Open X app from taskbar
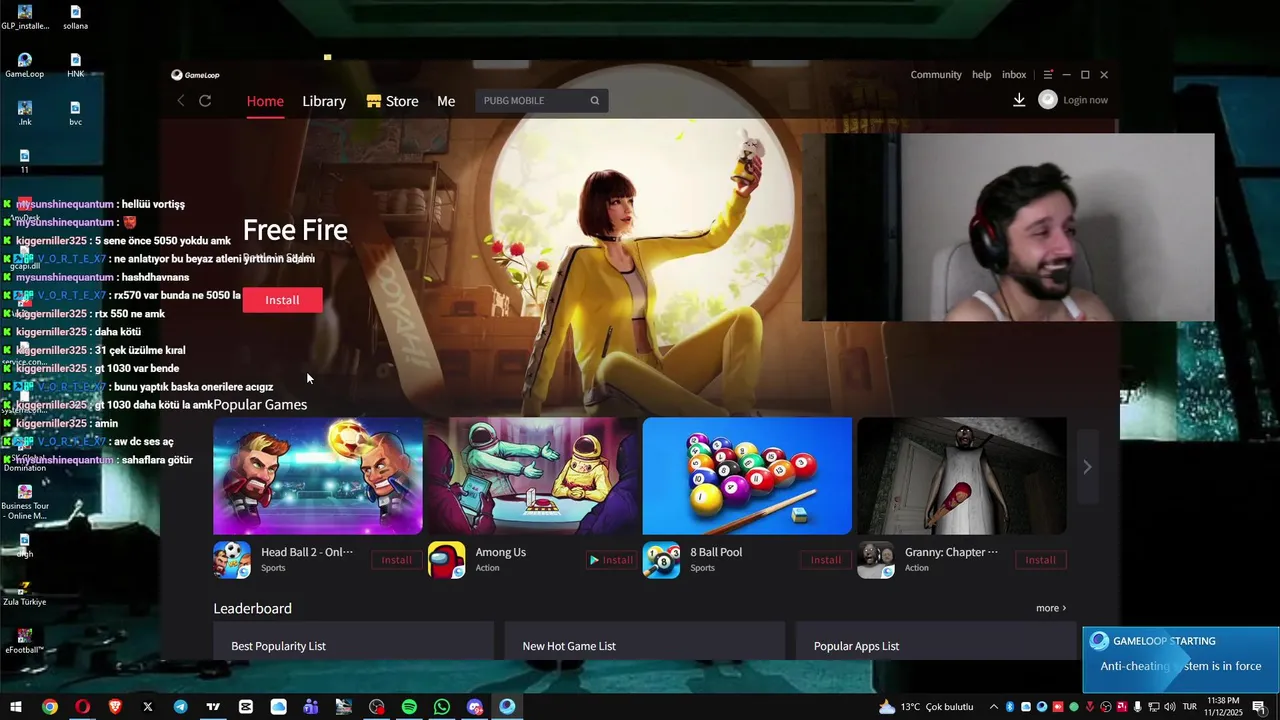The width and height of the screenshot is (1280, 720). (148, 707)
